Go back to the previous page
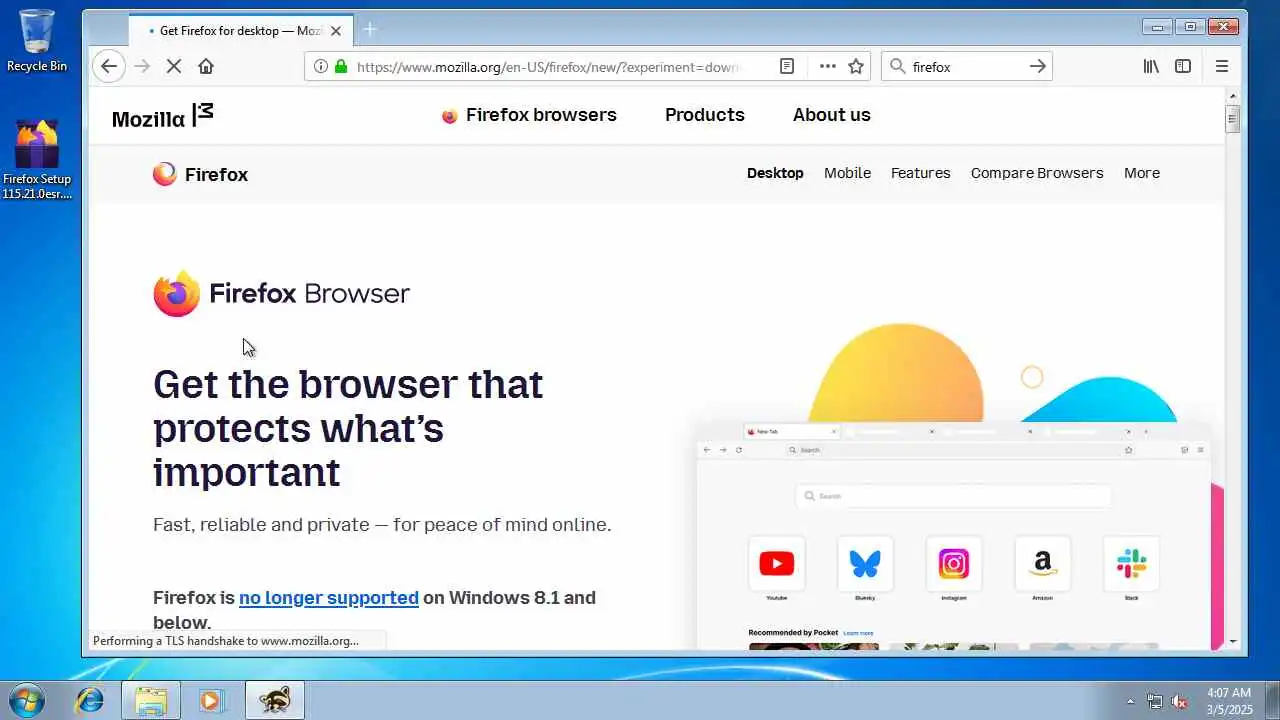This screenshot has height=720, width=1280. tap(109, 66)
